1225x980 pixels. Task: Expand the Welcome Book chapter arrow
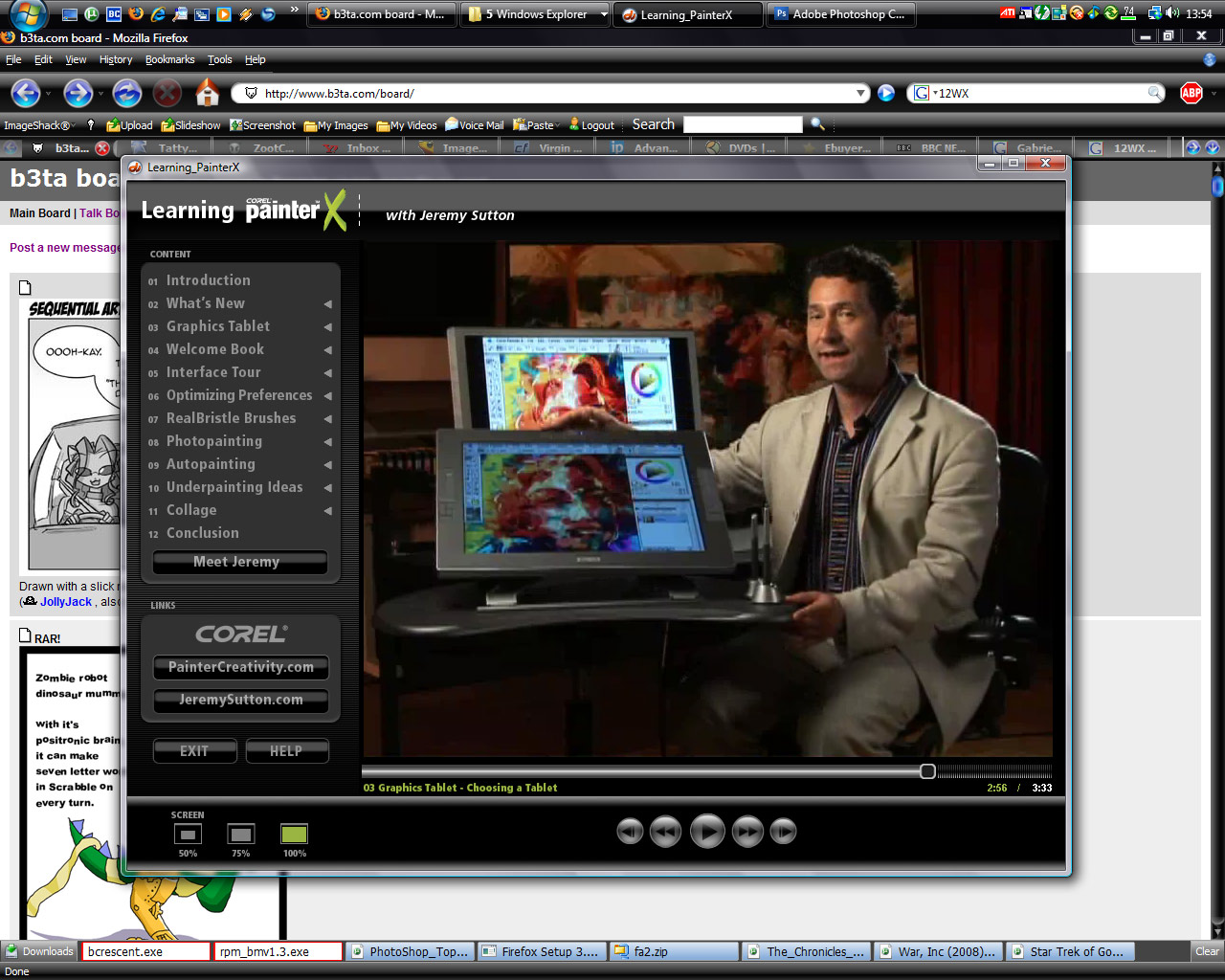click(x=328, y=350)
